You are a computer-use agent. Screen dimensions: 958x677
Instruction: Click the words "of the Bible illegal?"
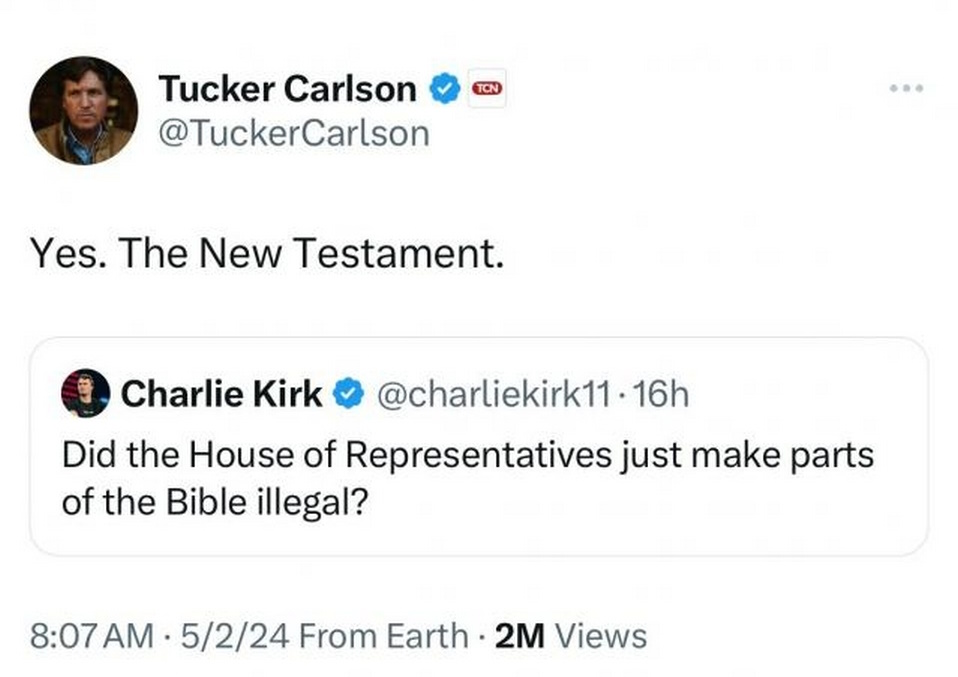(x=216, y=501)
